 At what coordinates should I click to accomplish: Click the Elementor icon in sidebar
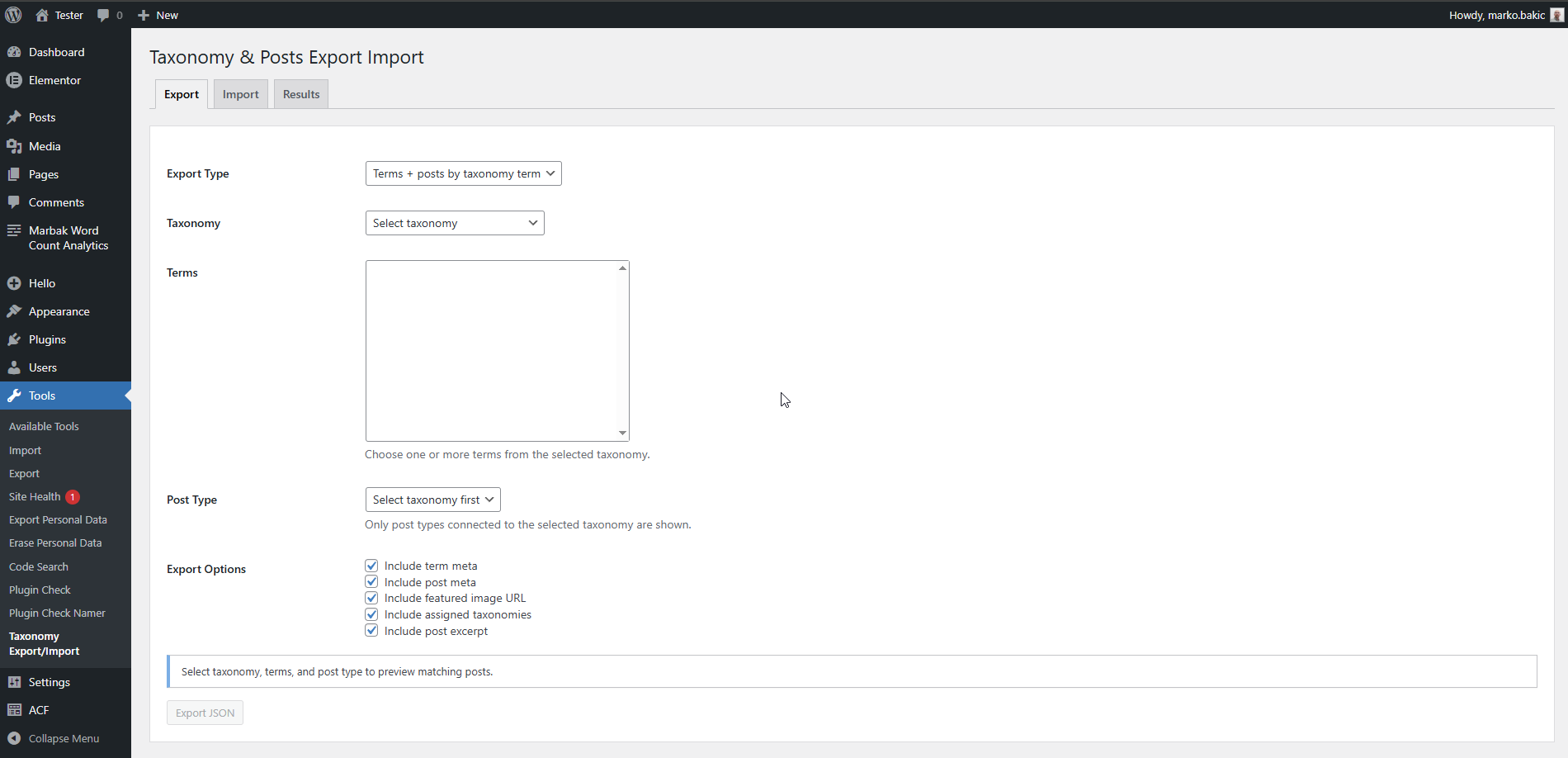[14, 80]
